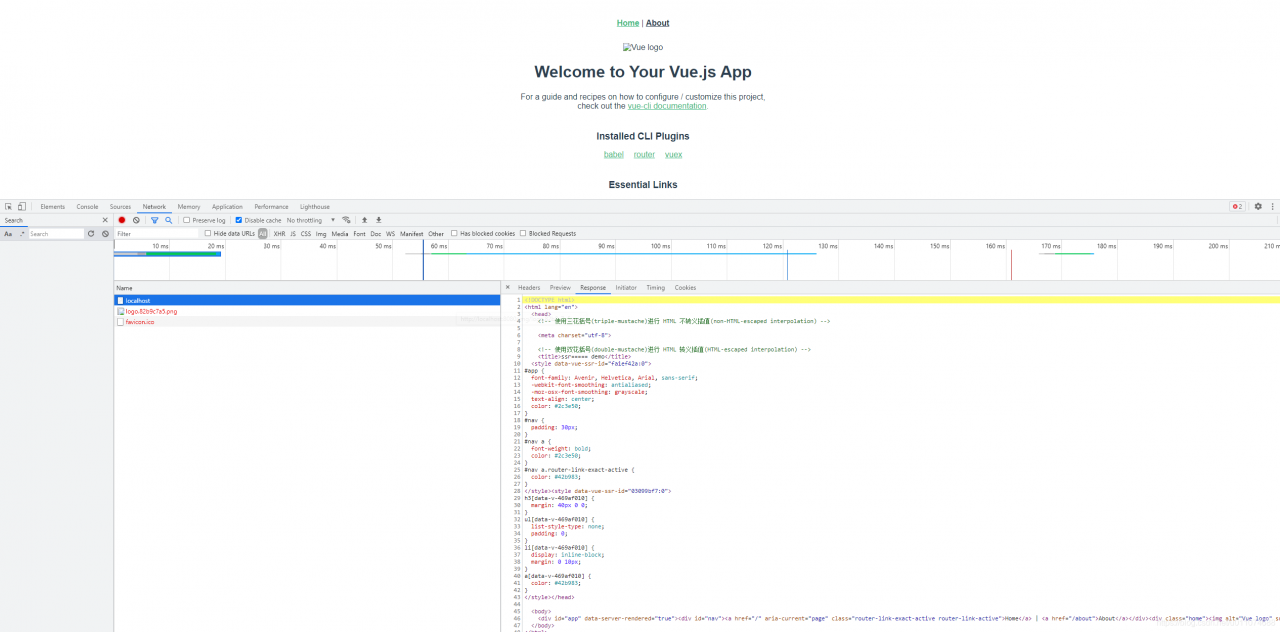Check Has blocked cookies
The height and width of the screenshot is (632, 1280).
[454, 233]
